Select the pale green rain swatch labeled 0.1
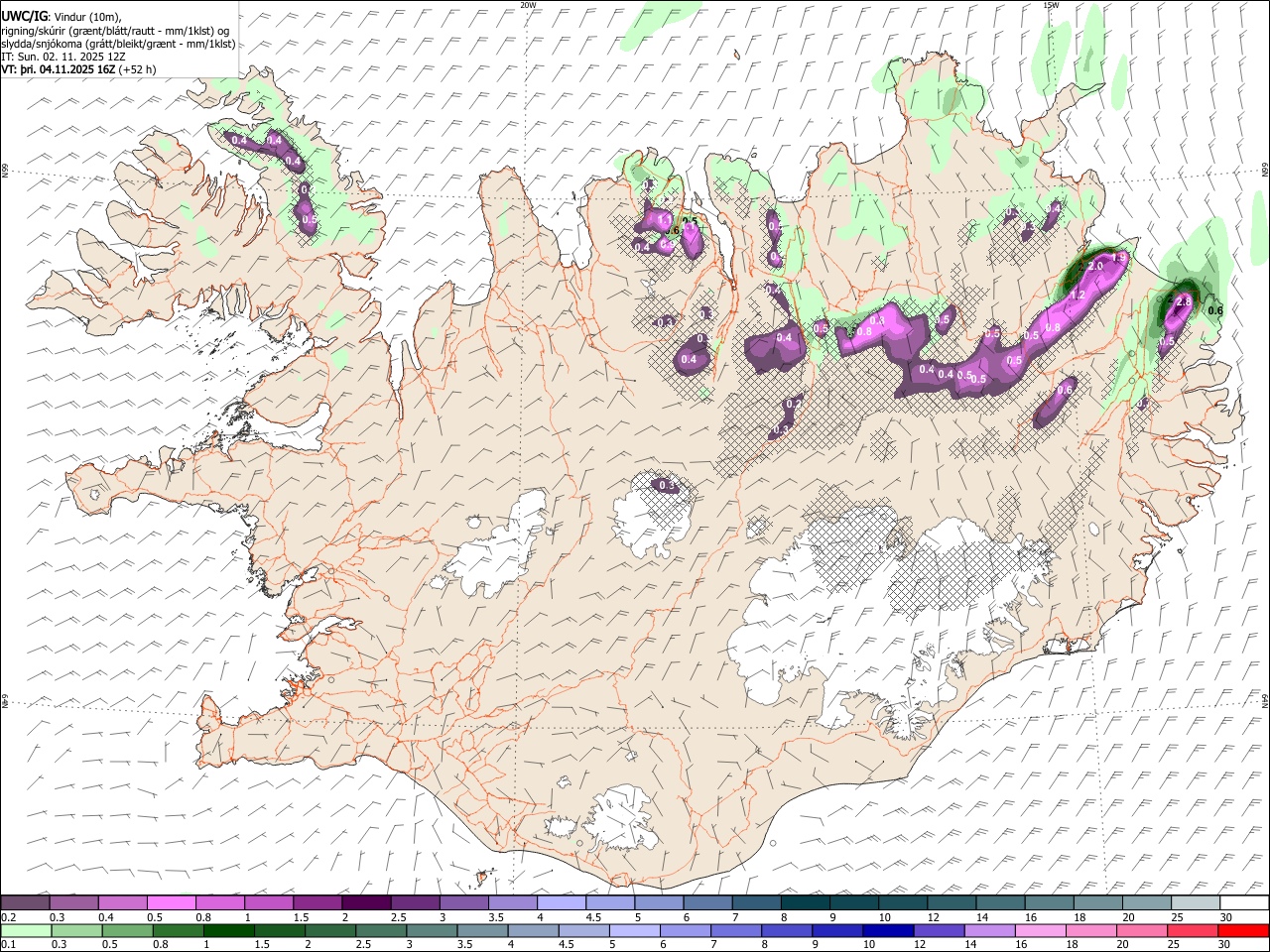Screen dimensions: 1270x952 tap(26, 930)
